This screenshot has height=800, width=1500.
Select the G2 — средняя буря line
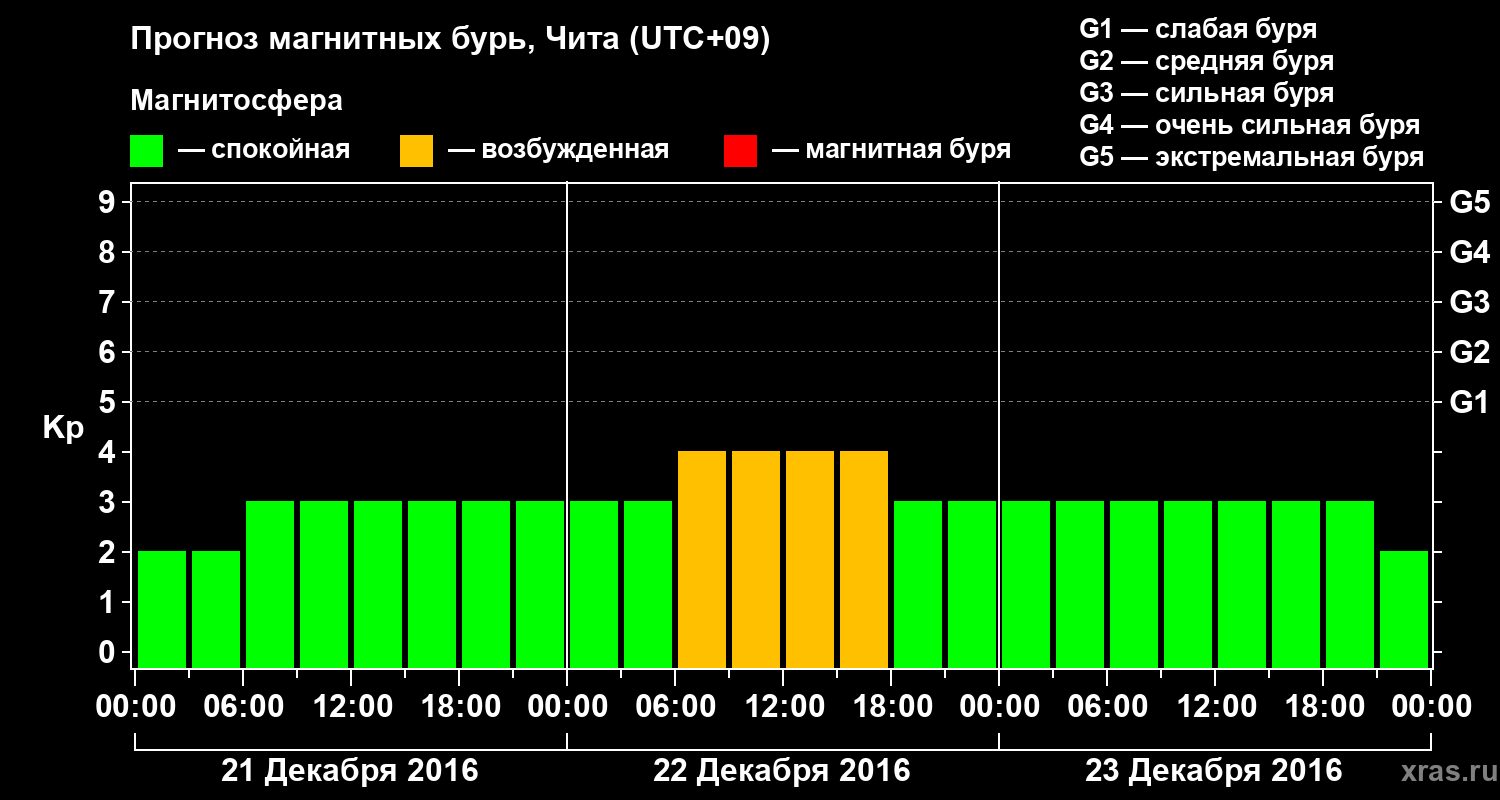click(x=1206, y=61)
